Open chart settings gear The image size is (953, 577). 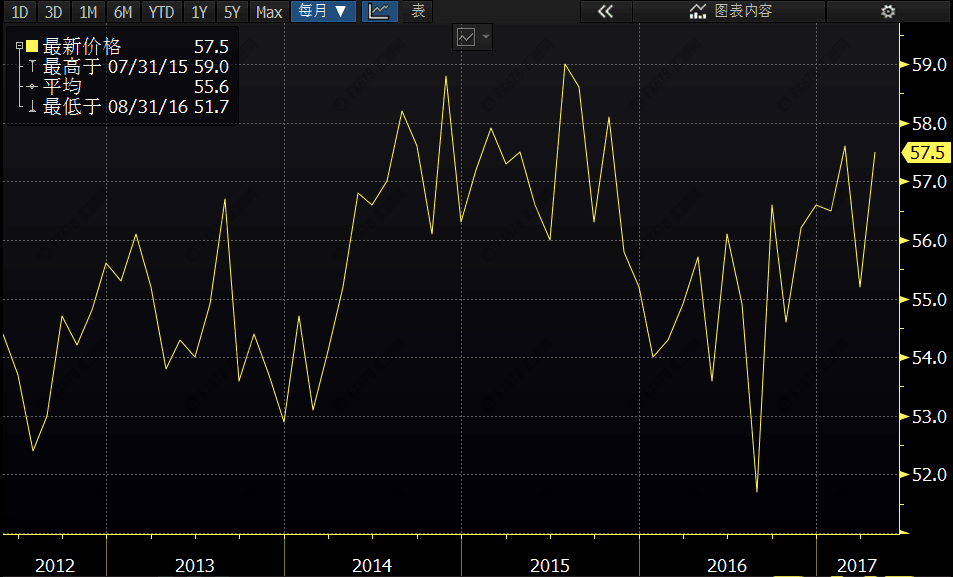coord(888,12)
